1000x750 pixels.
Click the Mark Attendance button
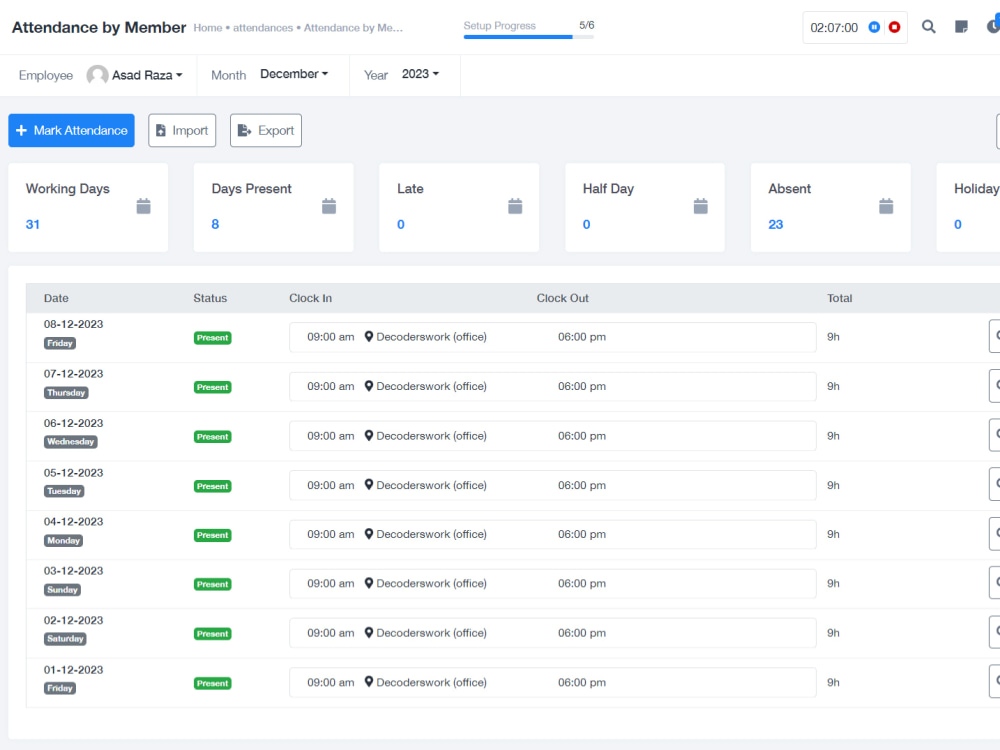click(71, 130)
